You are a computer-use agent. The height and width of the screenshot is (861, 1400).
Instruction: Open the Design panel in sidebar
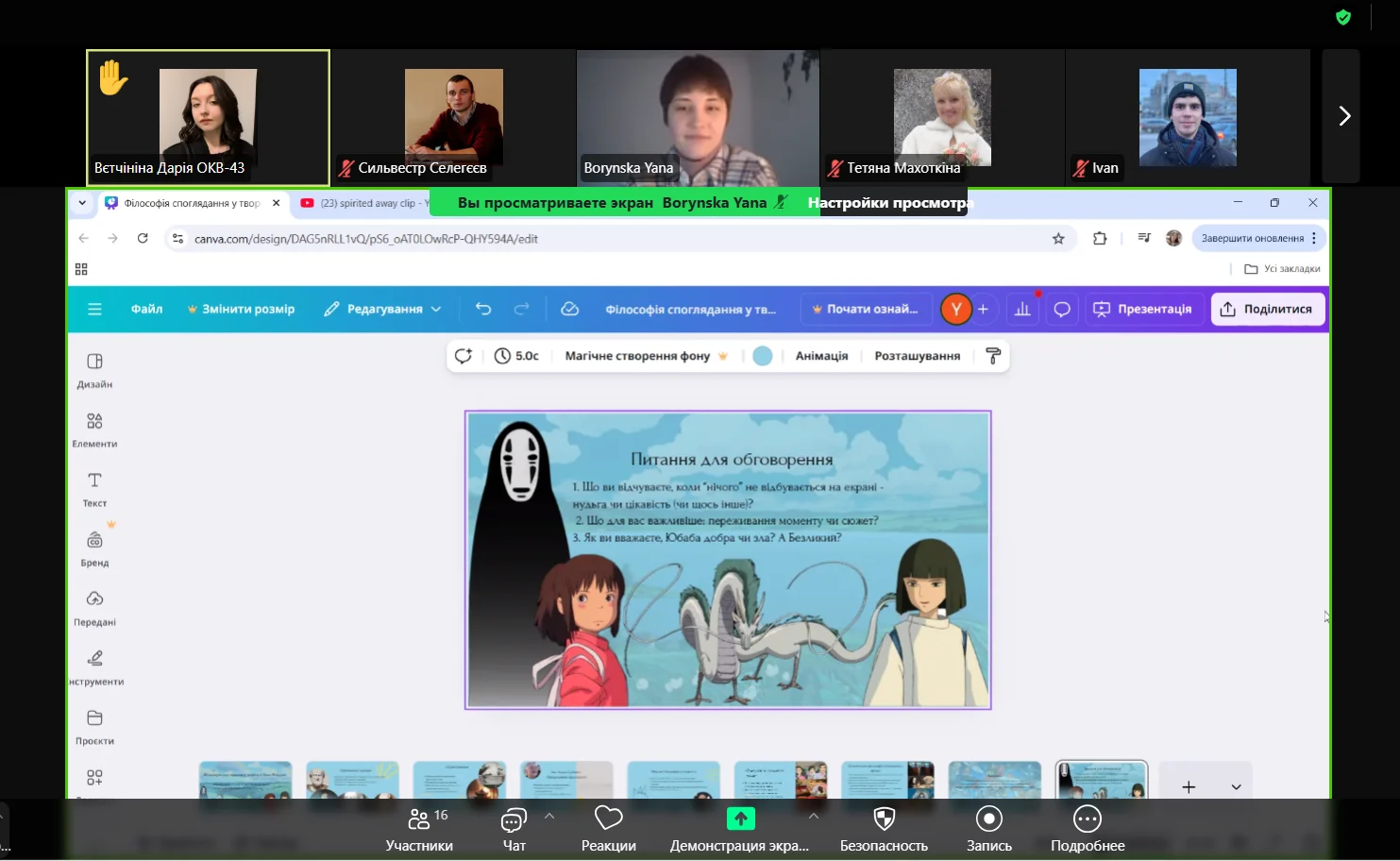coord(94,369)
